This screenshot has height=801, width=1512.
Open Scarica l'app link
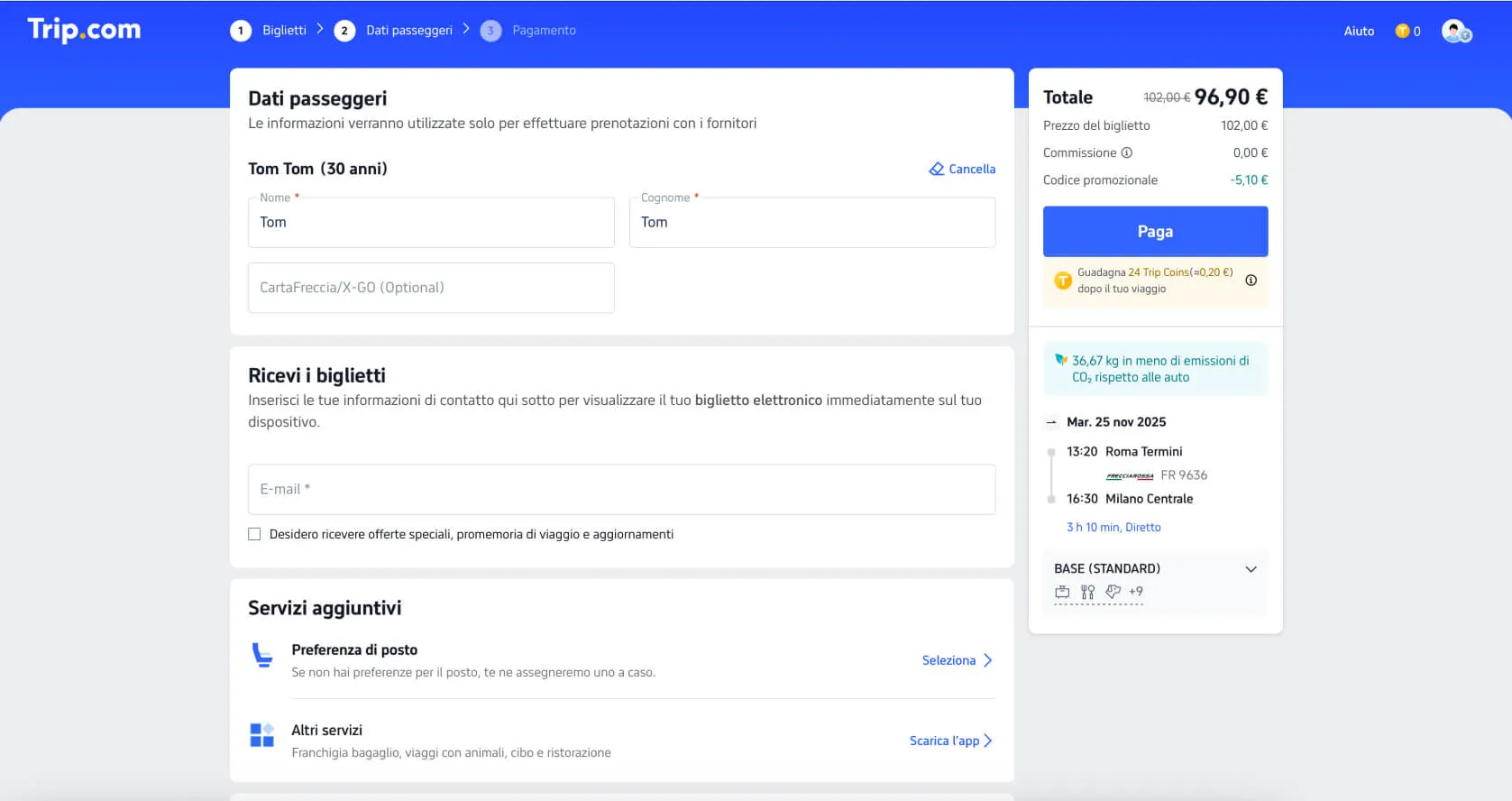click(951, 741)
